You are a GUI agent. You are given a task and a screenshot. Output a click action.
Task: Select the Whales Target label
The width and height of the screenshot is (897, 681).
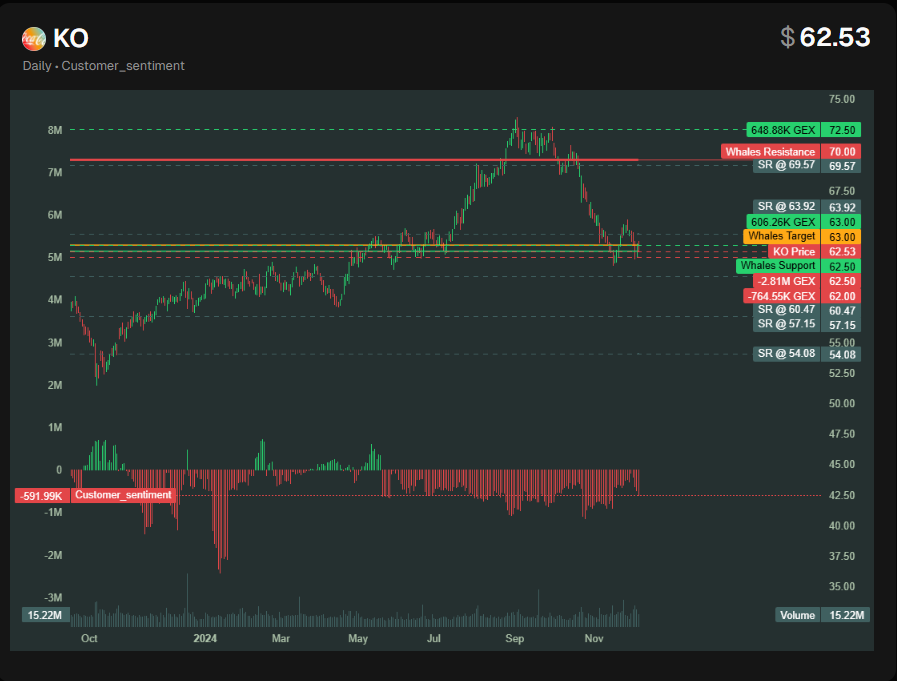[x=781, y=236]
